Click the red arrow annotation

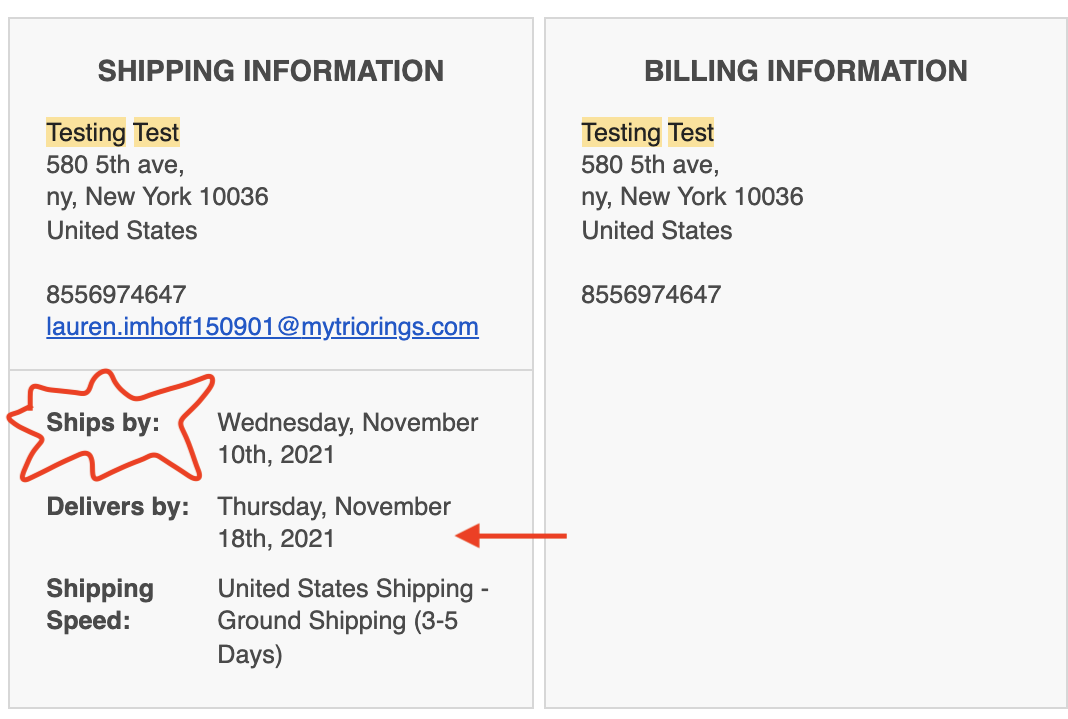pyautogui.click(x=511, y=536)
